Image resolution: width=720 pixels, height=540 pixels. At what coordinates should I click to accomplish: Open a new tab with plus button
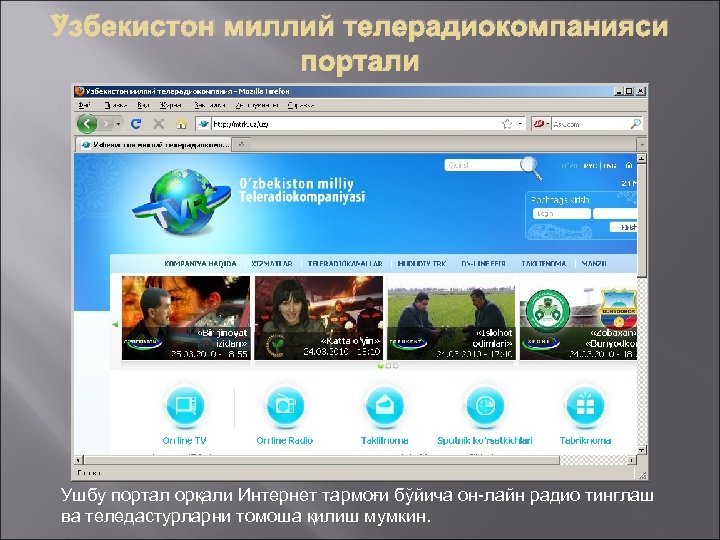pos(241,145)
